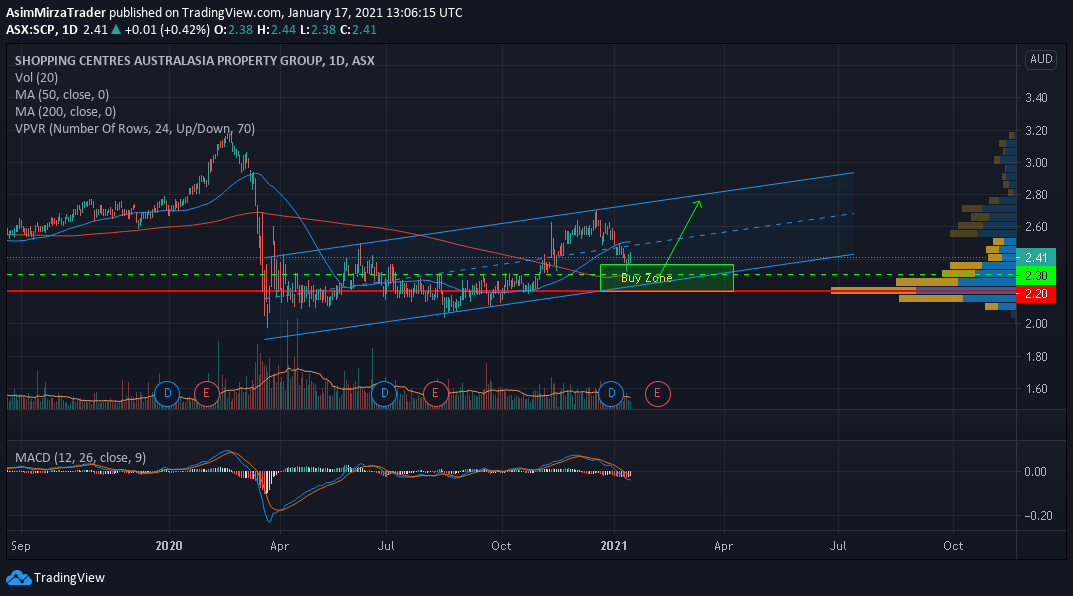Click the AsimMirzaTrader author name
Viewport: 1073px width, 596px height.
point(55,12)
